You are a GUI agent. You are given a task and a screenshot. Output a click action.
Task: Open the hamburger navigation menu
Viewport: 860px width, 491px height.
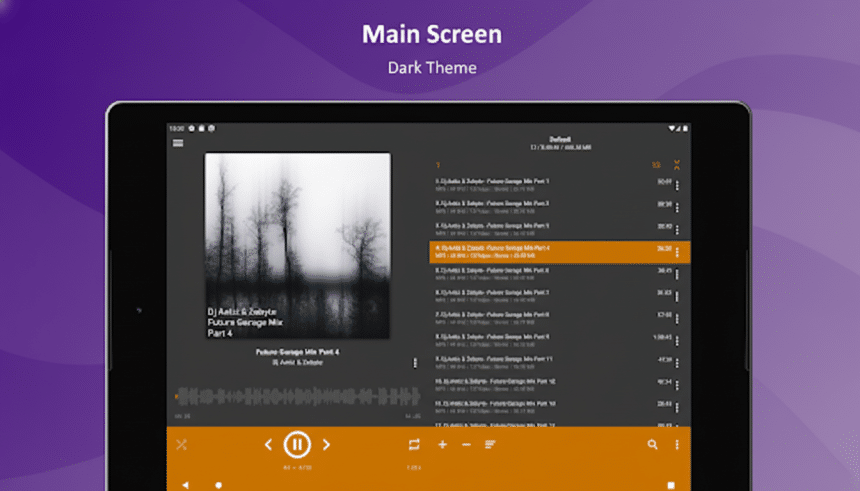(x=178, y=143)
